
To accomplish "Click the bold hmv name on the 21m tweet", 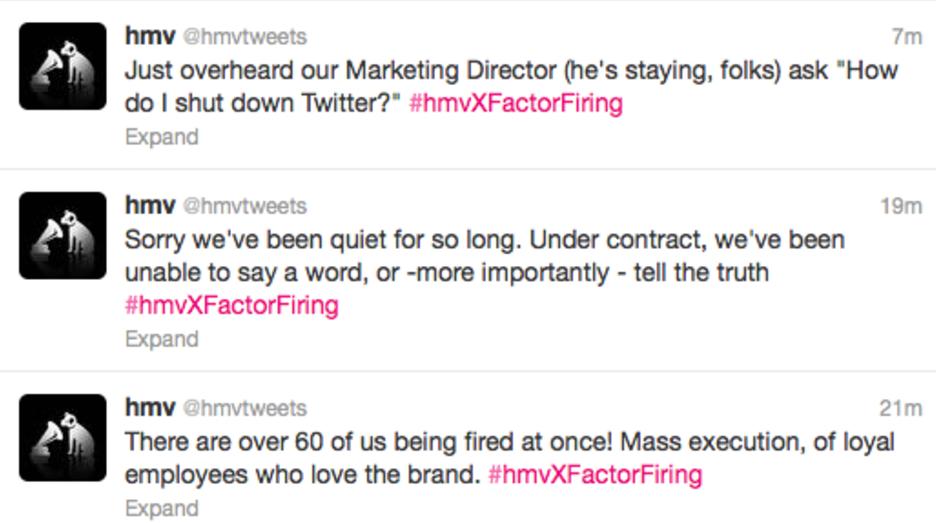I will (x=149, y=408).
